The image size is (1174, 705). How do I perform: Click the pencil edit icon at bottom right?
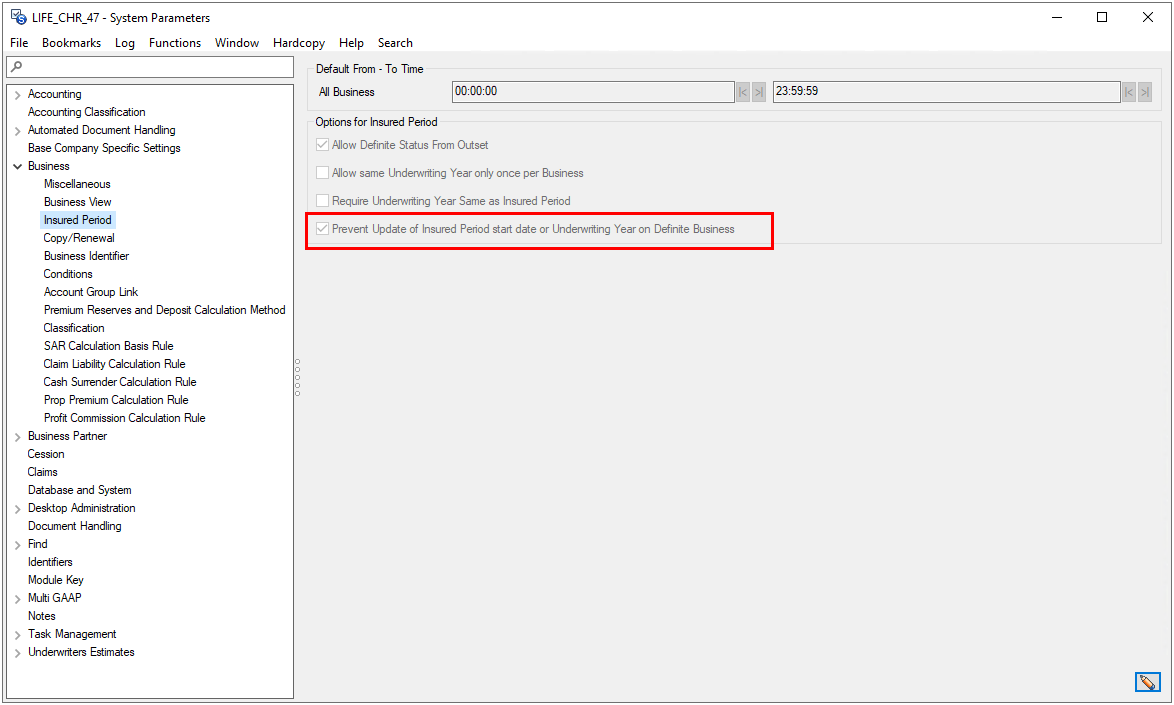coord(1147,682)
